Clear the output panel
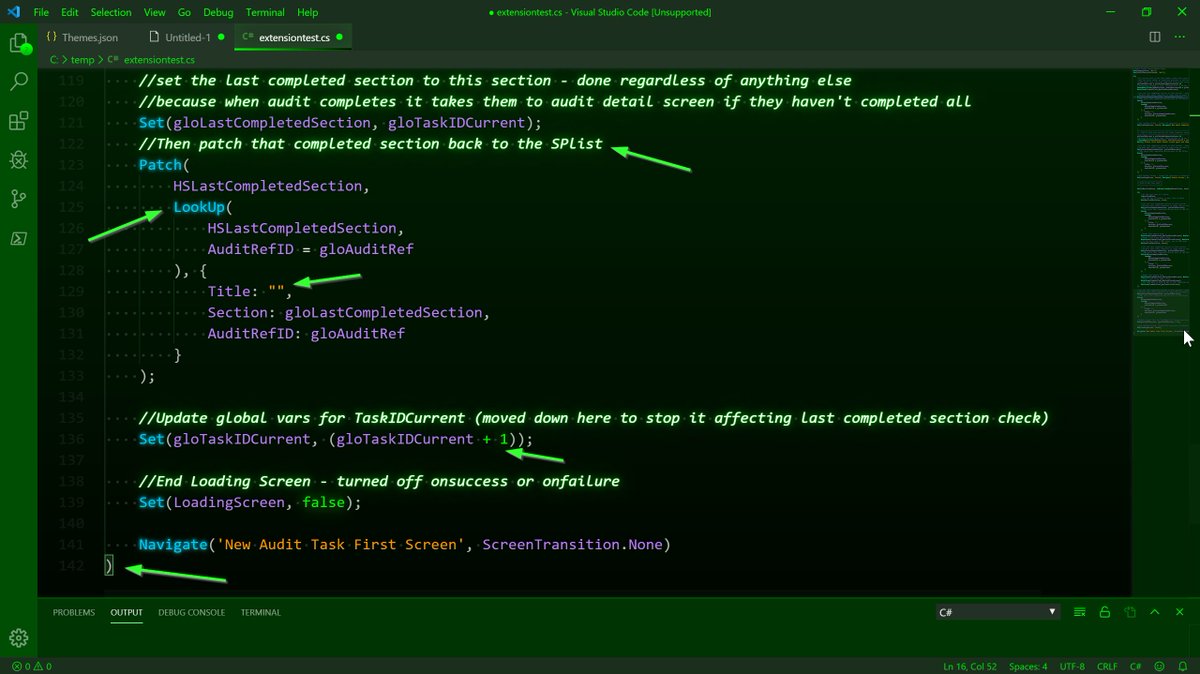This screenshot has height=674, width=1200. 1080,612
